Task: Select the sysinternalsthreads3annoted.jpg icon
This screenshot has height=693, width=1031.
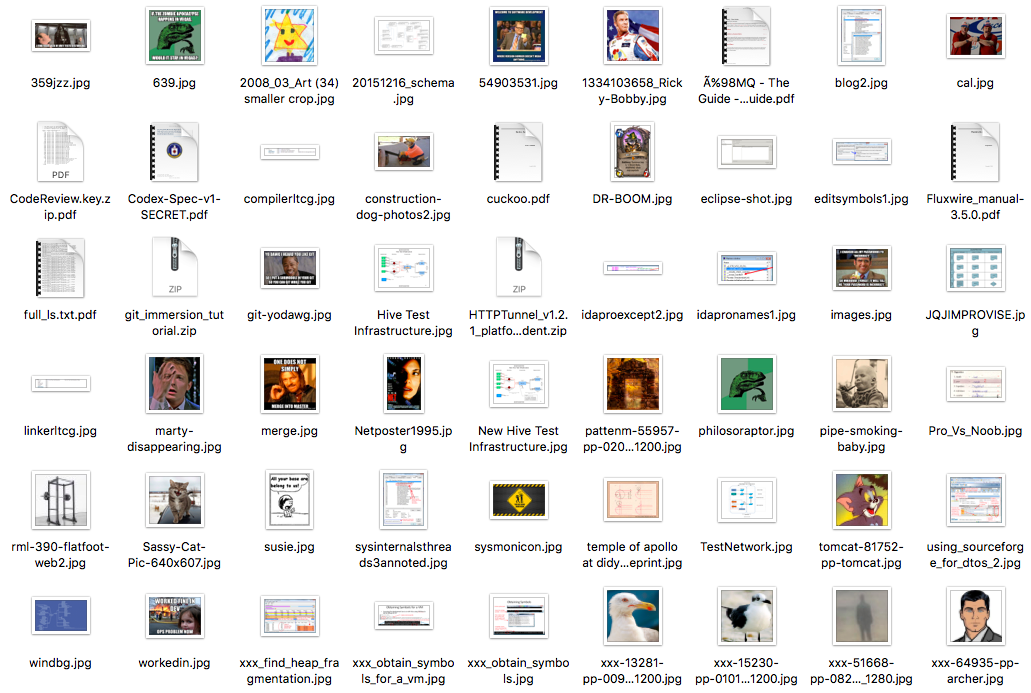Action: coord(404,500)
